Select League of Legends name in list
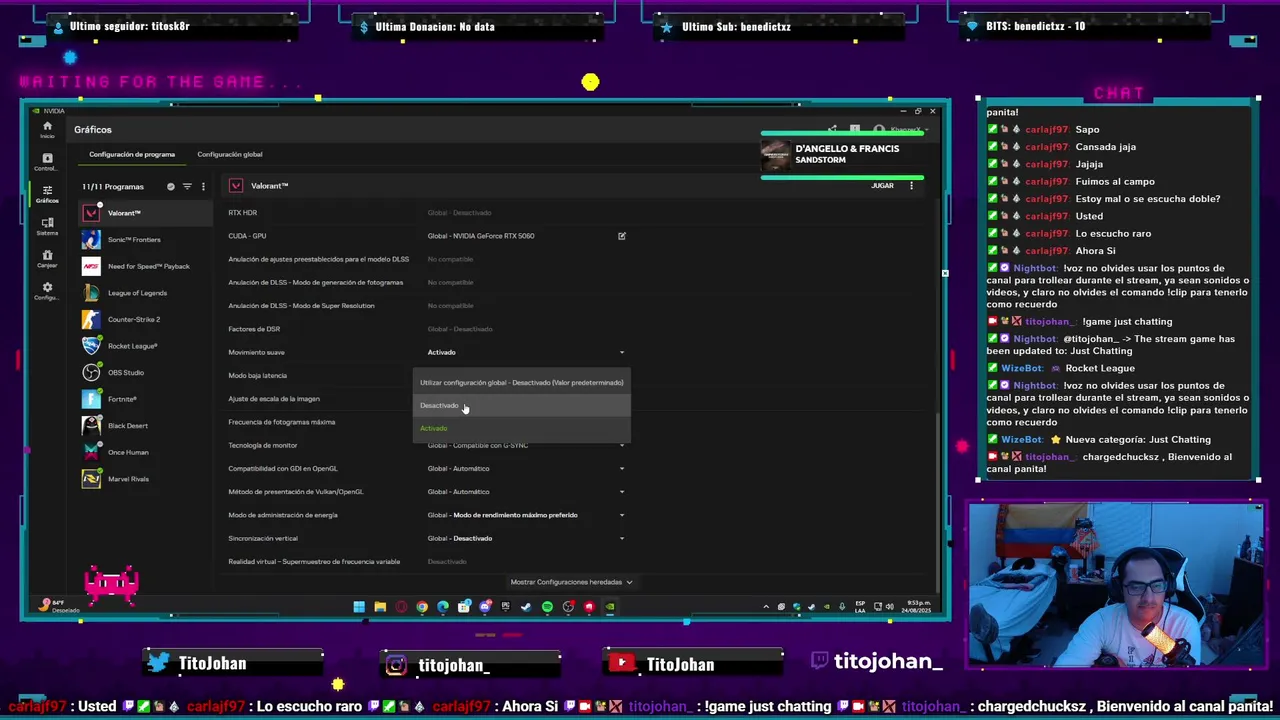Image resolution: width=1280 pixels, height=720 pixels. (x=137, y=293)
